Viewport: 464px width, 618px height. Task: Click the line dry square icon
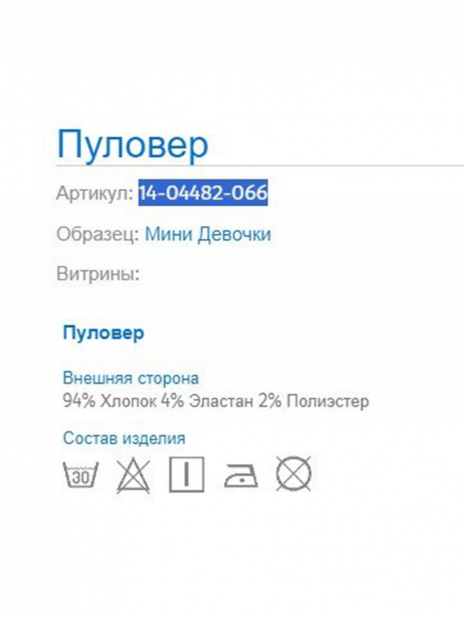tap(187, 475)
